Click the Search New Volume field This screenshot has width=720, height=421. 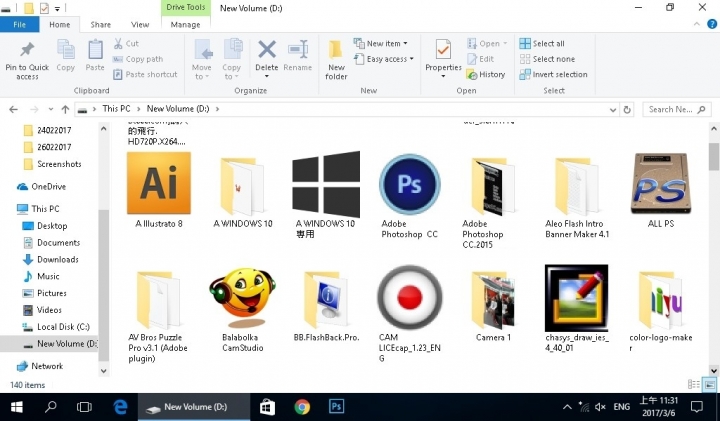(x=676, y=109)
